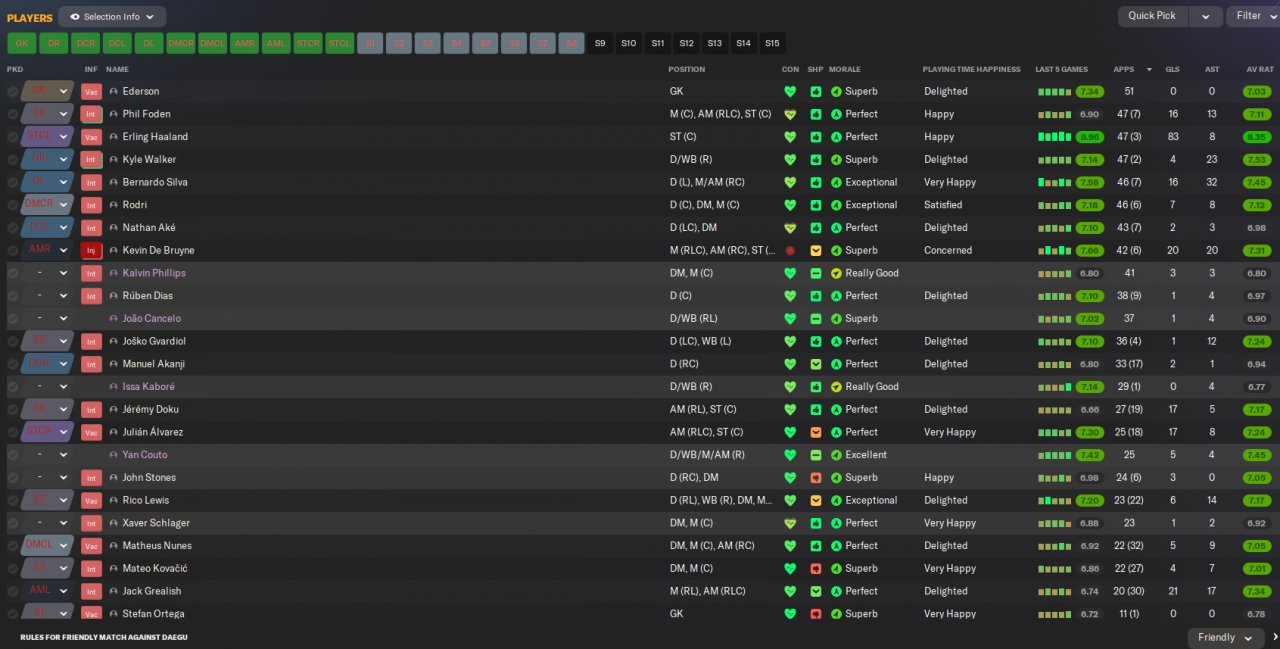1280x649 pixels.
Task: Open the Selection Info dropdown
Action: (112, 17)
